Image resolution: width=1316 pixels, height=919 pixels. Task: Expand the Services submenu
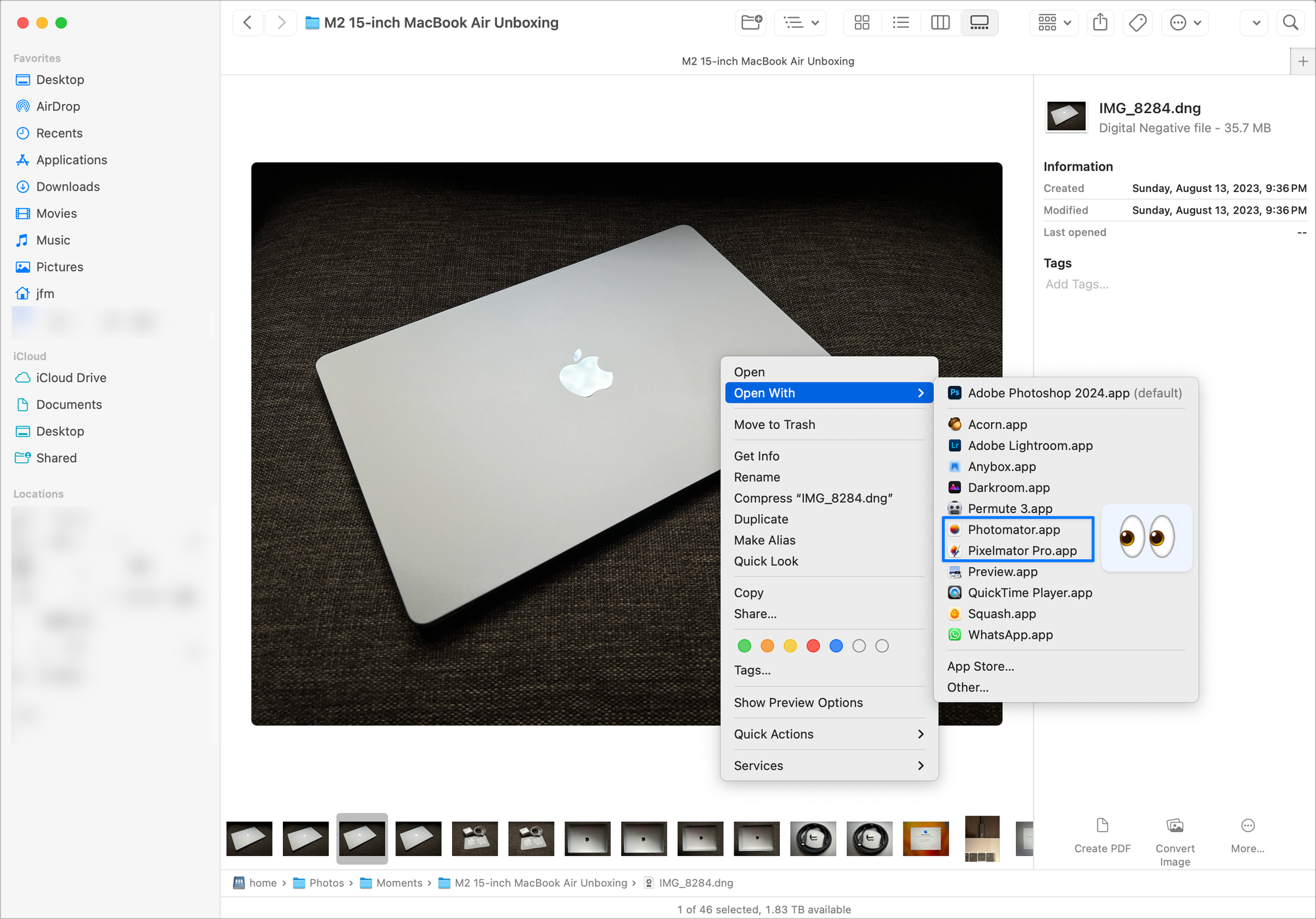(x=758, y=765)
